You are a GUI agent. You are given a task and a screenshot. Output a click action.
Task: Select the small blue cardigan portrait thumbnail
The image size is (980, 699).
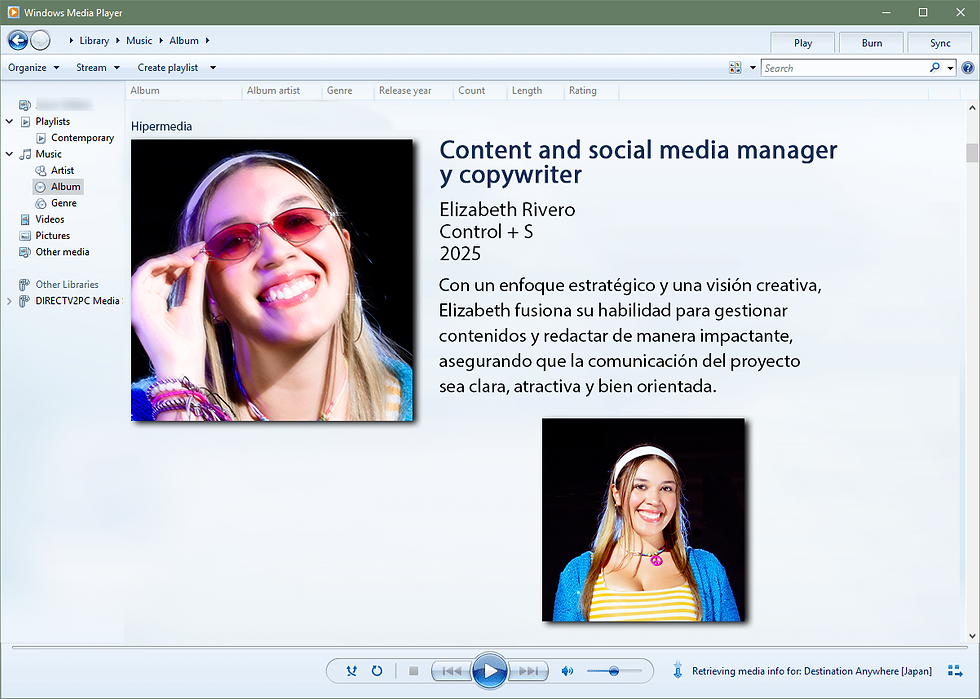(643, 520)
